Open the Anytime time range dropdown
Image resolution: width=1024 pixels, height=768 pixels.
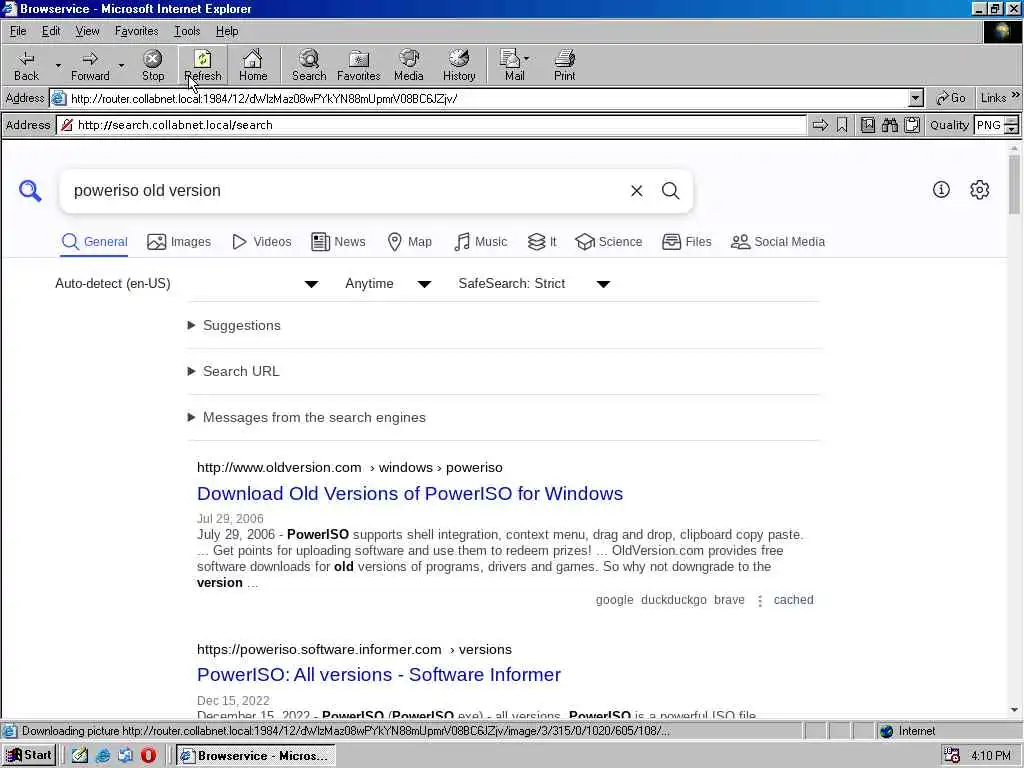pyautogui.click(x=388, y=283)
